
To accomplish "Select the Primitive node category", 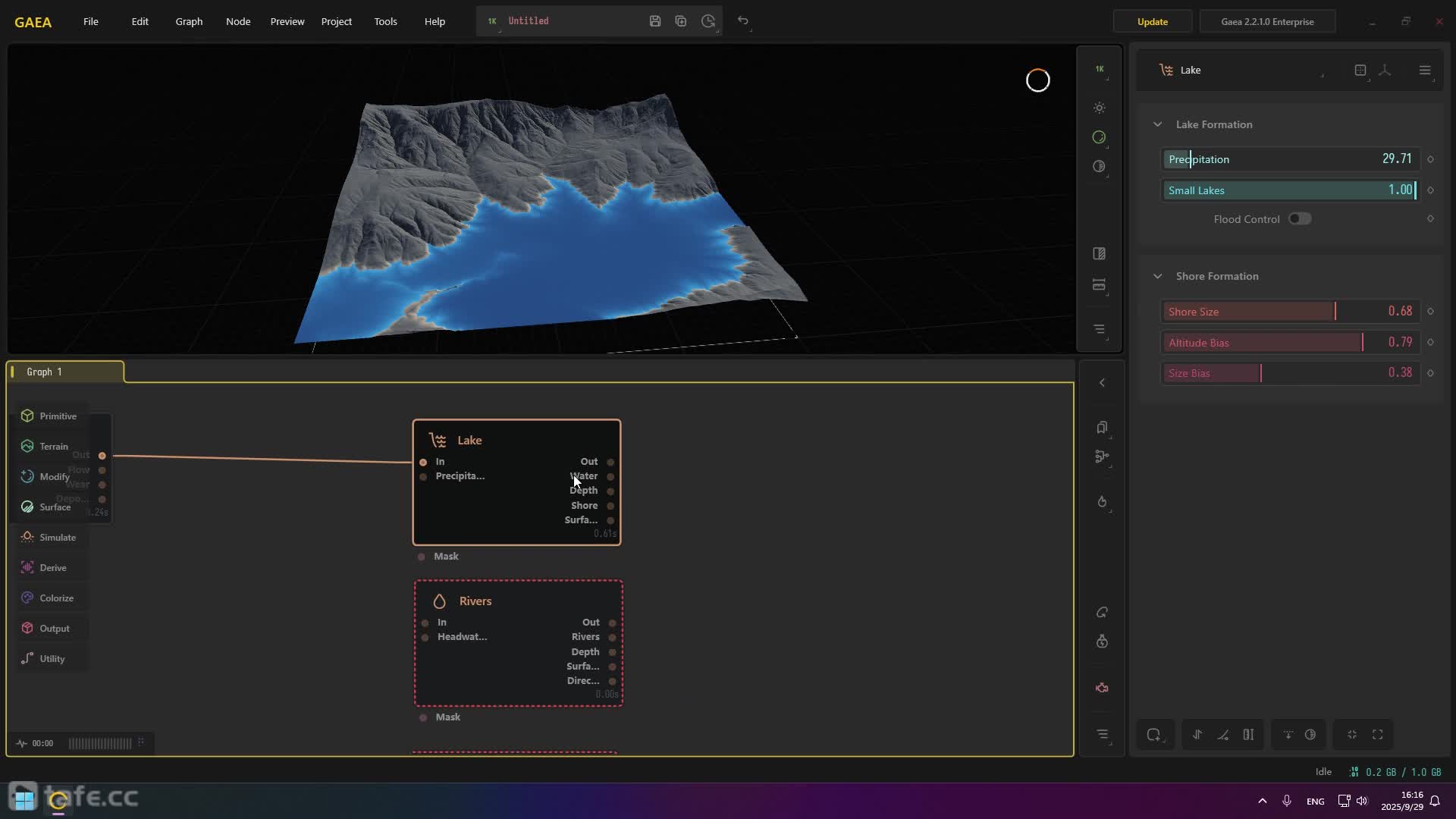I will click(50, 416).
